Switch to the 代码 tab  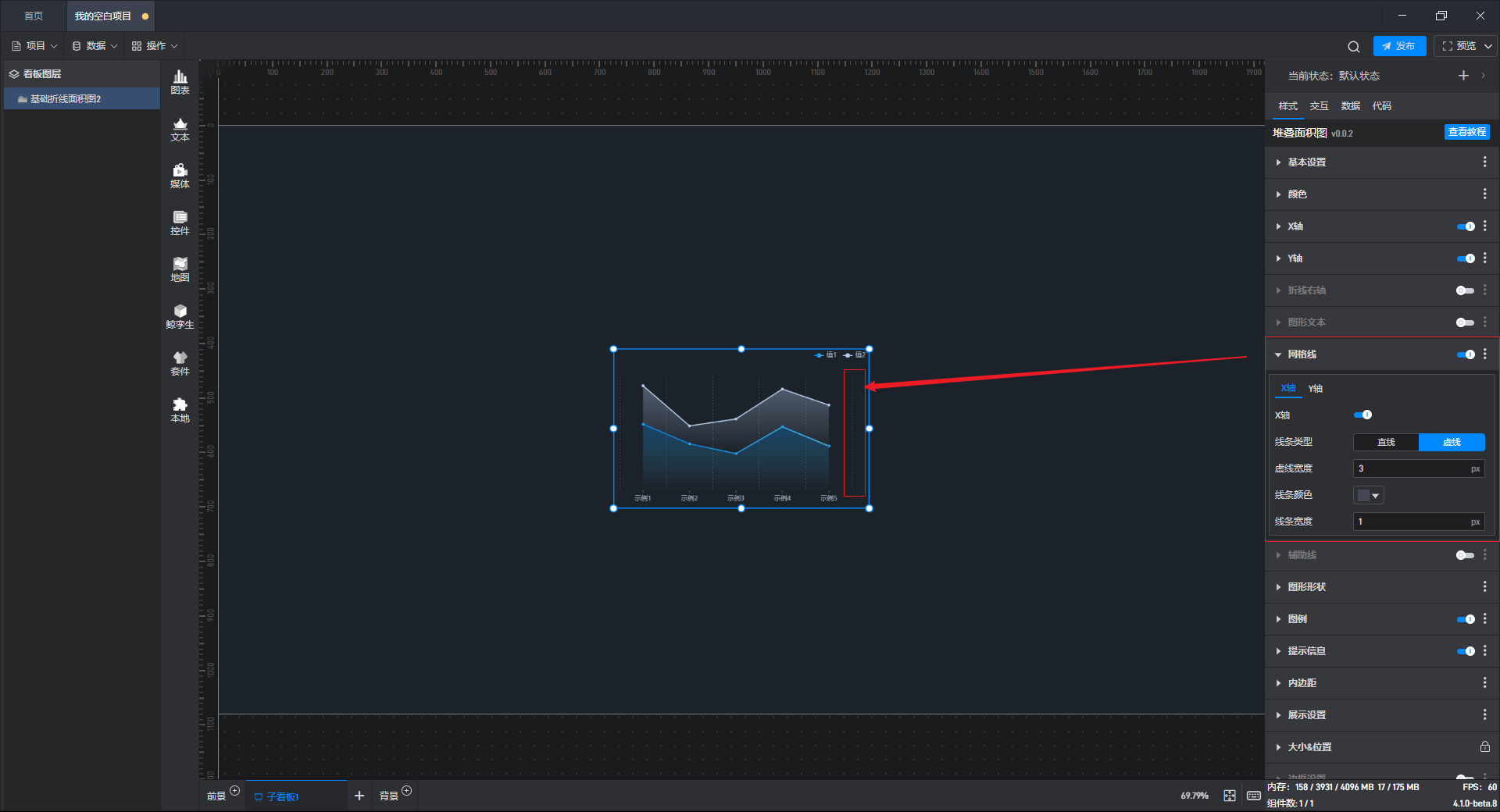coord(1381,106)
